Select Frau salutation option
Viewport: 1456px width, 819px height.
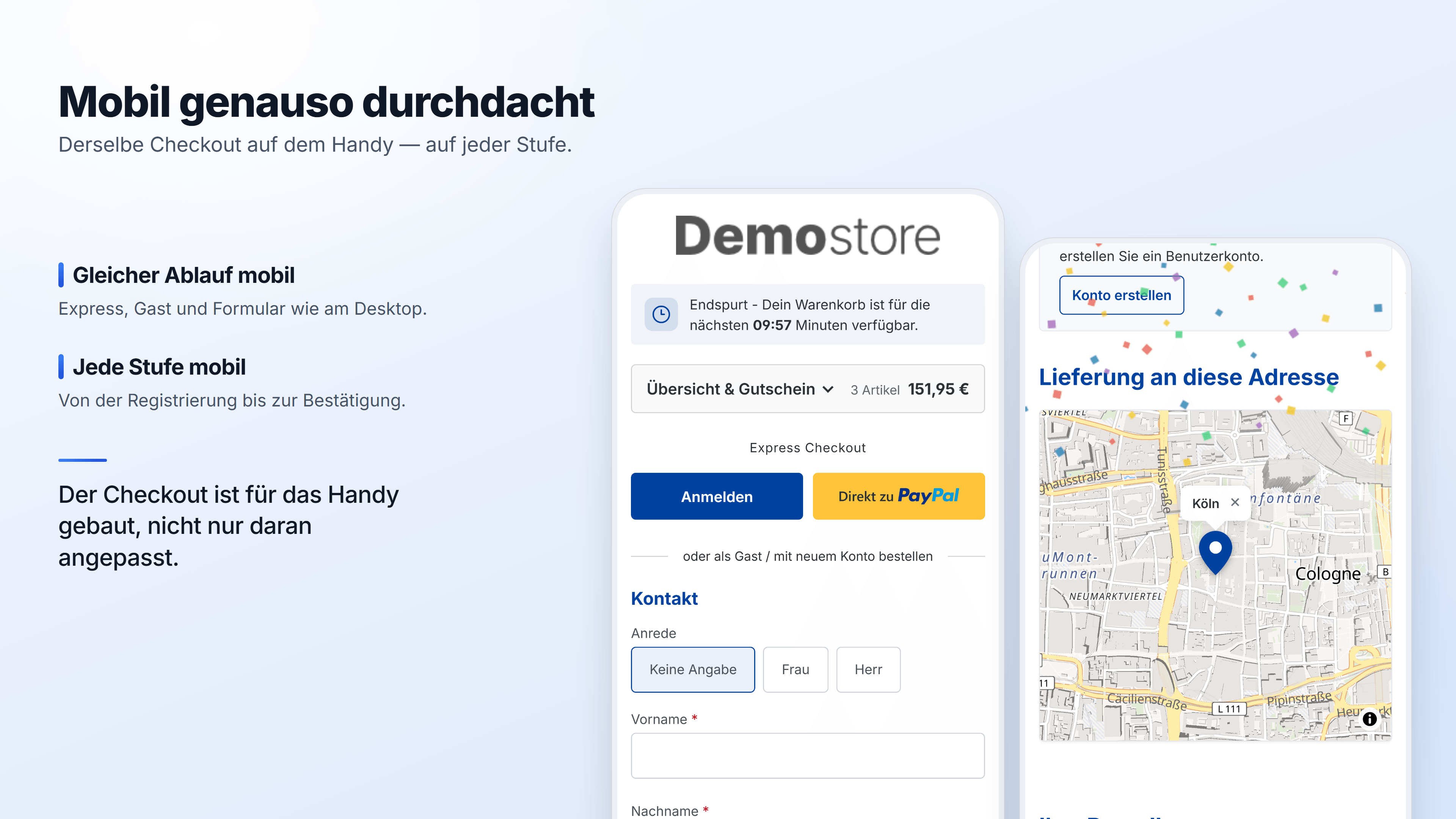pos(795,669)
